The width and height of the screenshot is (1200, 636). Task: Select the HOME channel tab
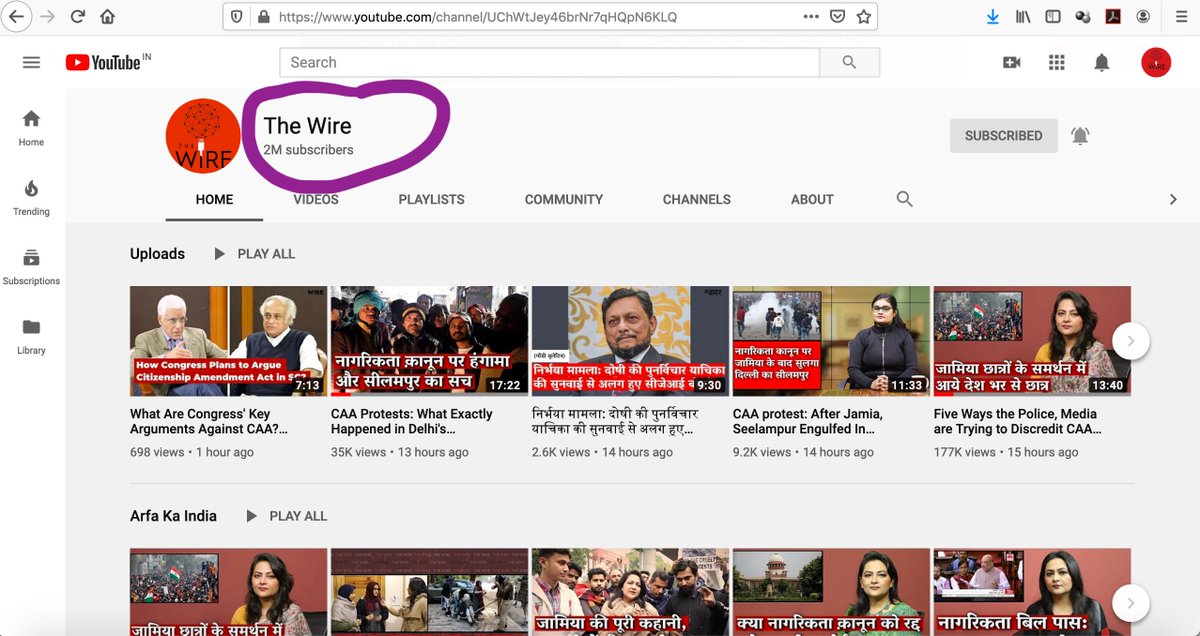pyautogui.click(x=214, y=199)
